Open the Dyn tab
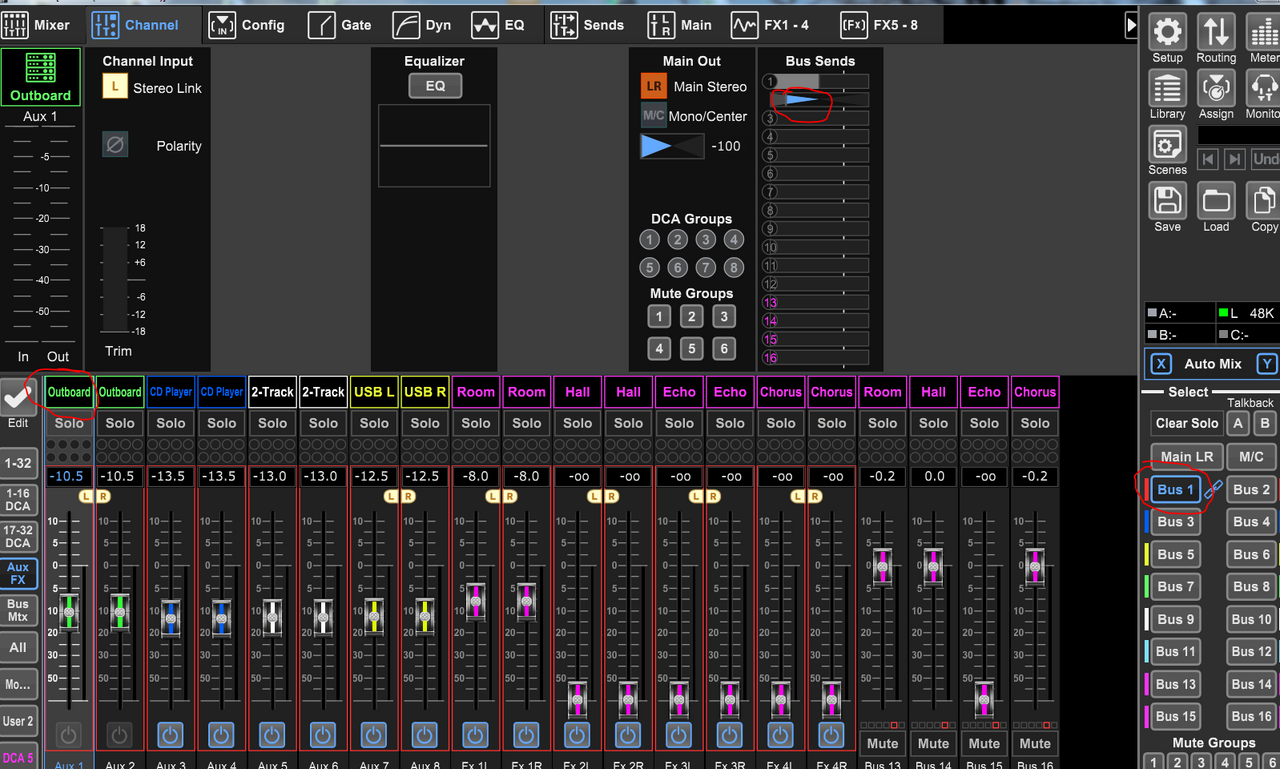 [x=422, y=25]
